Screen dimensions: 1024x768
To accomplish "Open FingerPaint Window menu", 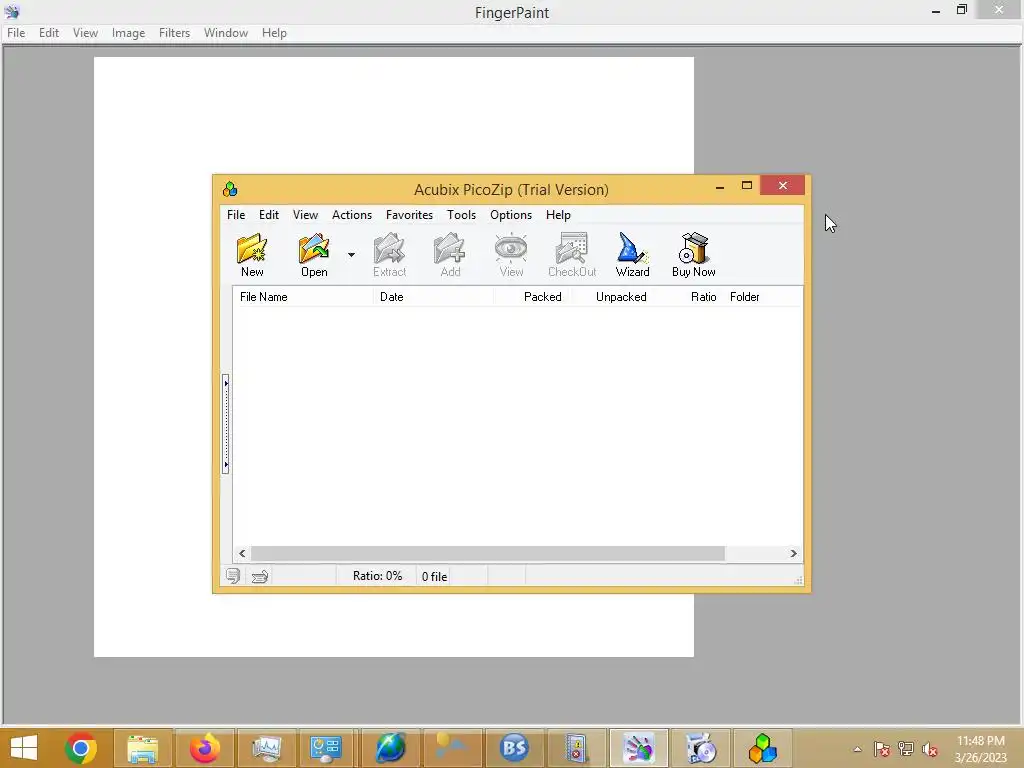I will (225, 33).
